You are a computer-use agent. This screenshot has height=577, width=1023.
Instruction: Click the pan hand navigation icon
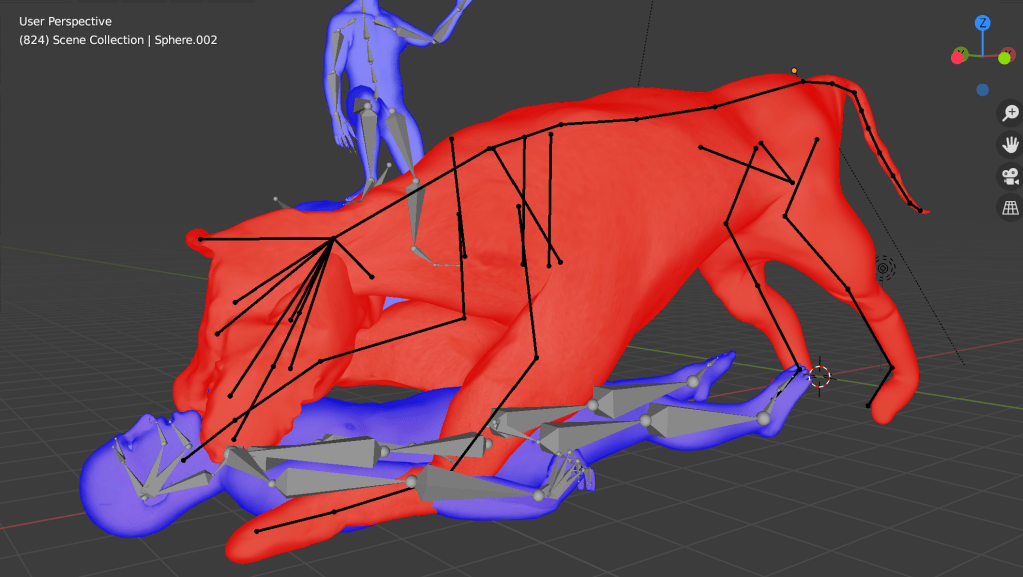(x=1010, y=145)
